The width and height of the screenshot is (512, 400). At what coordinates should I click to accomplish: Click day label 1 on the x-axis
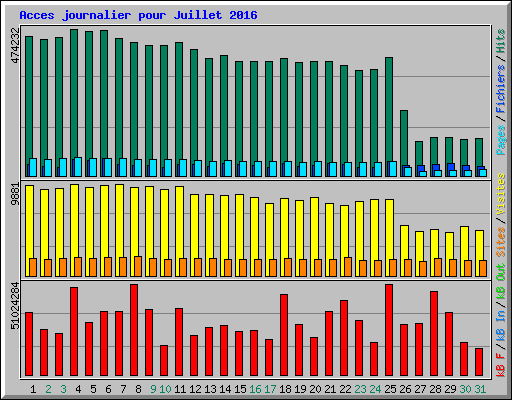coord(33,389)
